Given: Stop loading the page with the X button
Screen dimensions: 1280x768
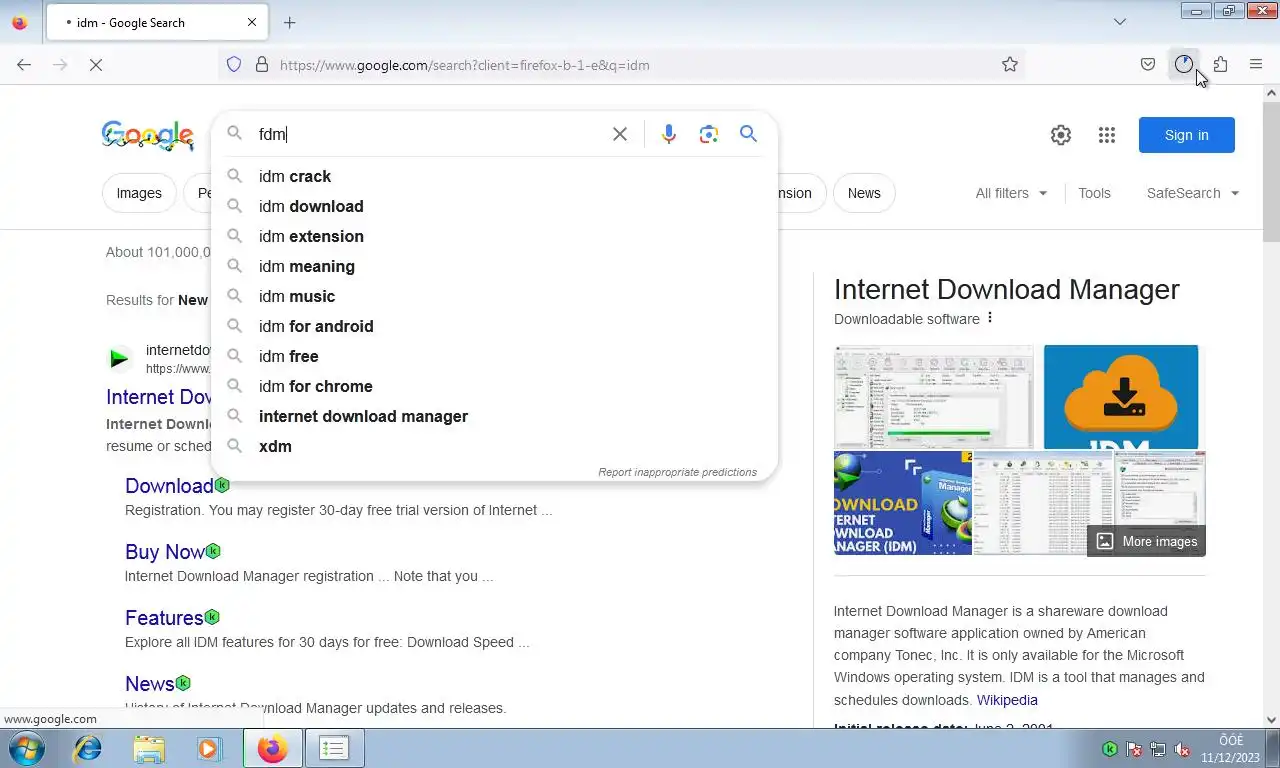Looking at the screenshot, I should tap(96, 65).
